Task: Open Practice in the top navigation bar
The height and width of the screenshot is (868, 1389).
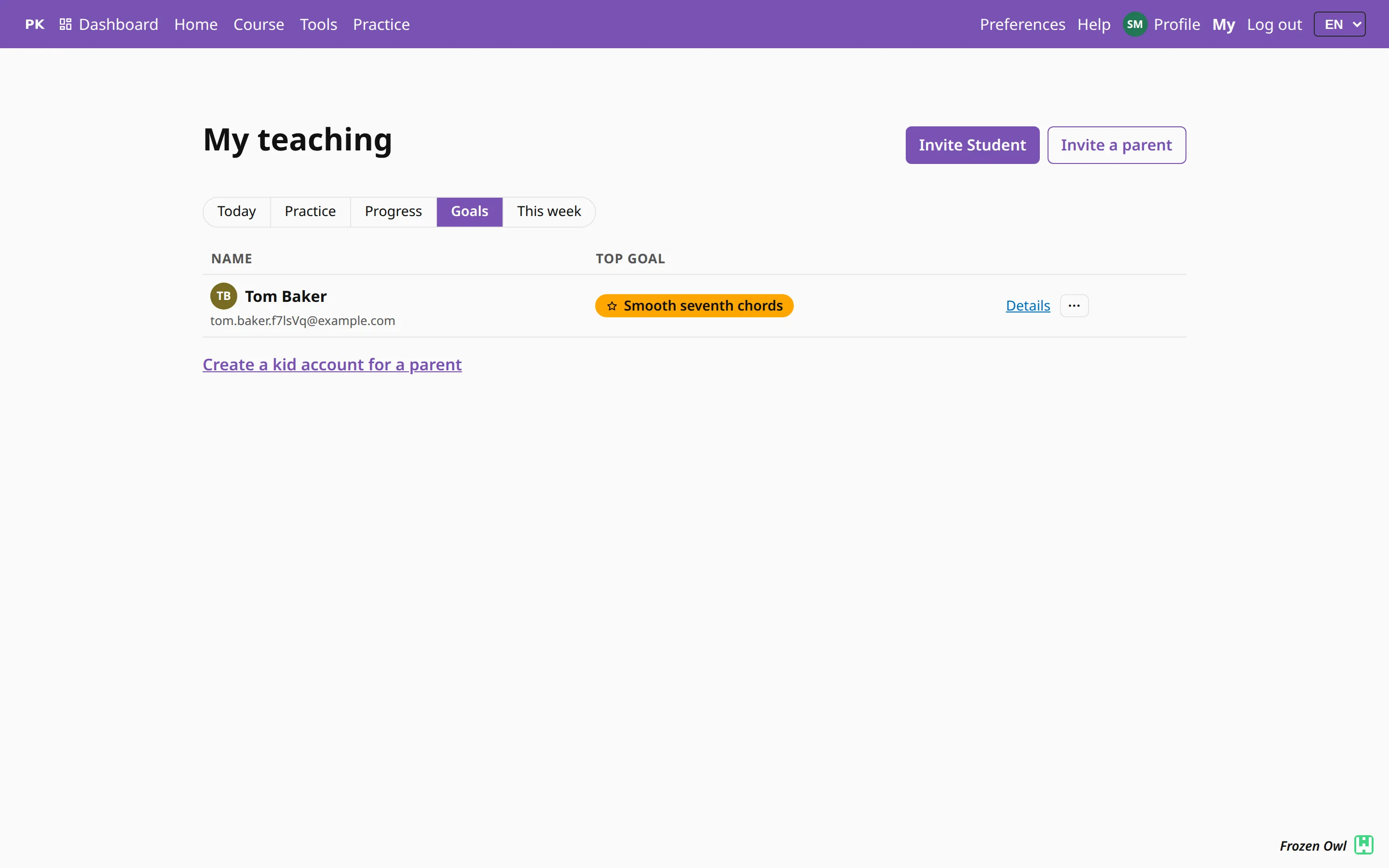Action: click(381, 24)
